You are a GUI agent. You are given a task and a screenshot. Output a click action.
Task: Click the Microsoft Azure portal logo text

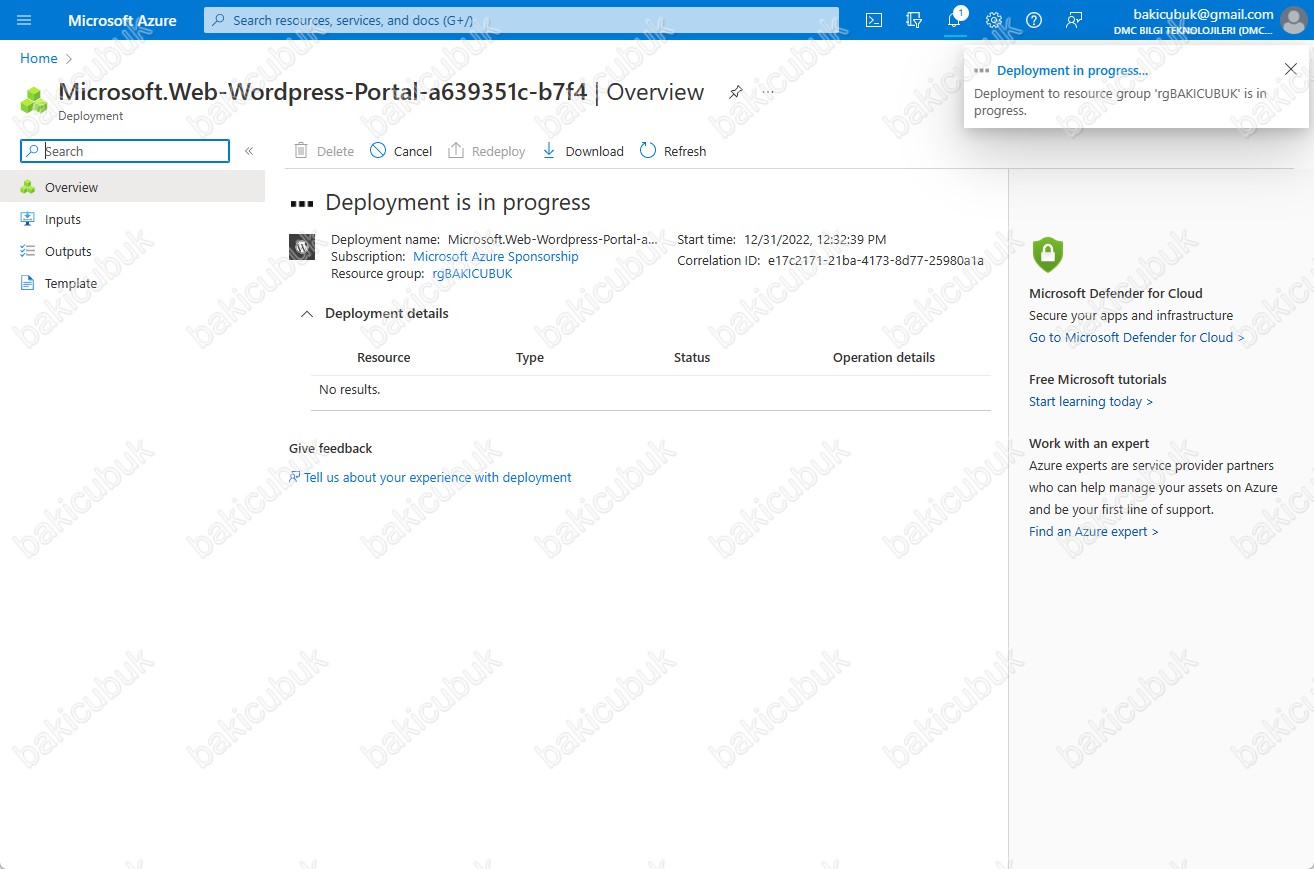point(122,20)
